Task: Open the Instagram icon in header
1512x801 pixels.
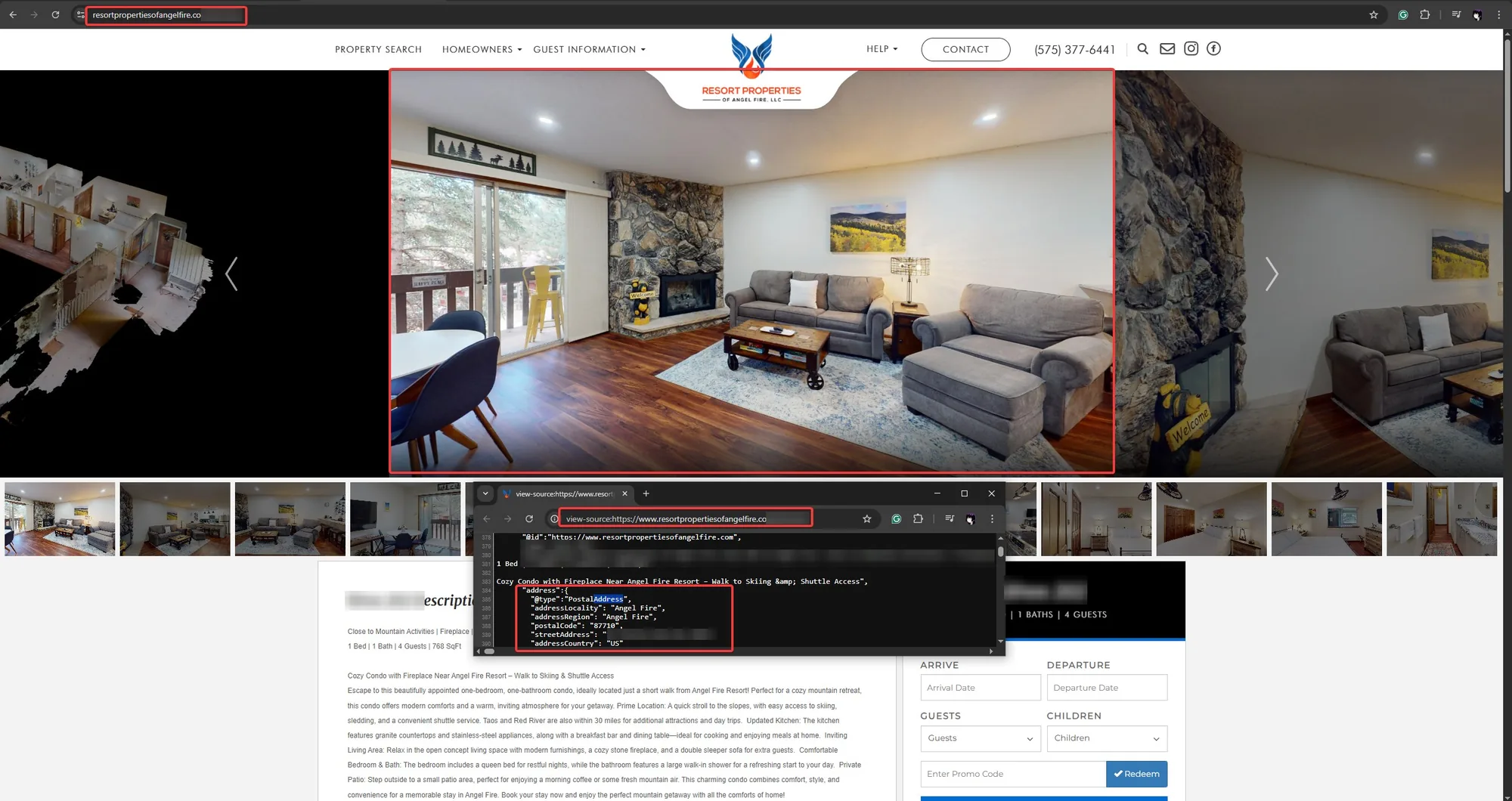Action: 1191,48
